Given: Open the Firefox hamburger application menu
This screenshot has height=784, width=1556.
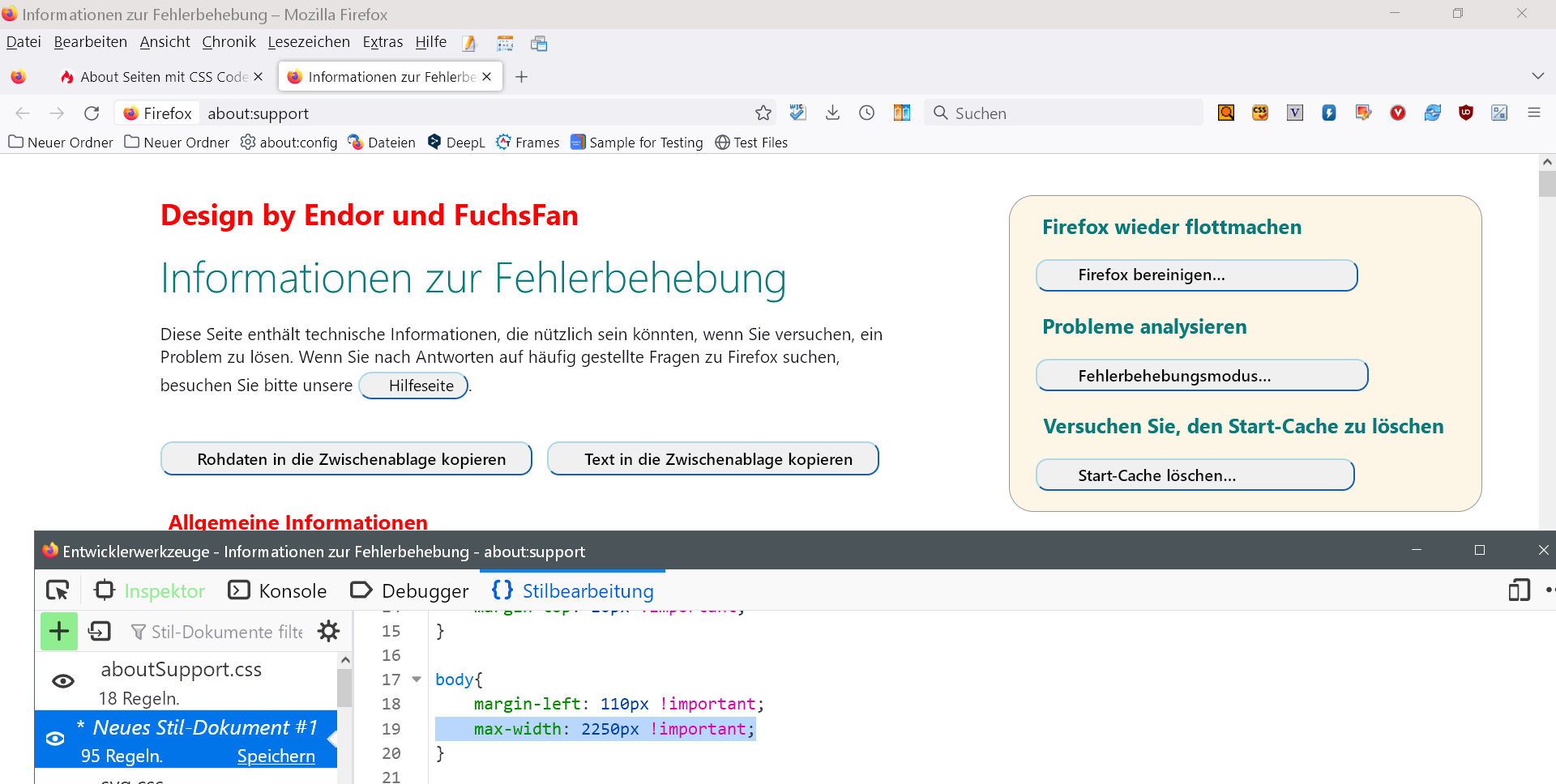Looking at the screenshot, I should tap(1533, 113).
